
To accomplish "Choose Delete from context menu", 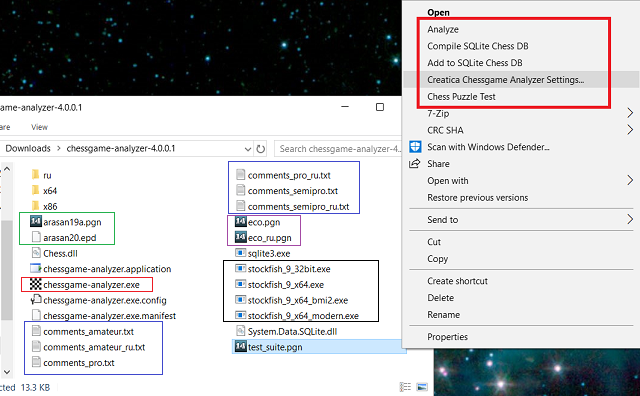I will 440,298.
